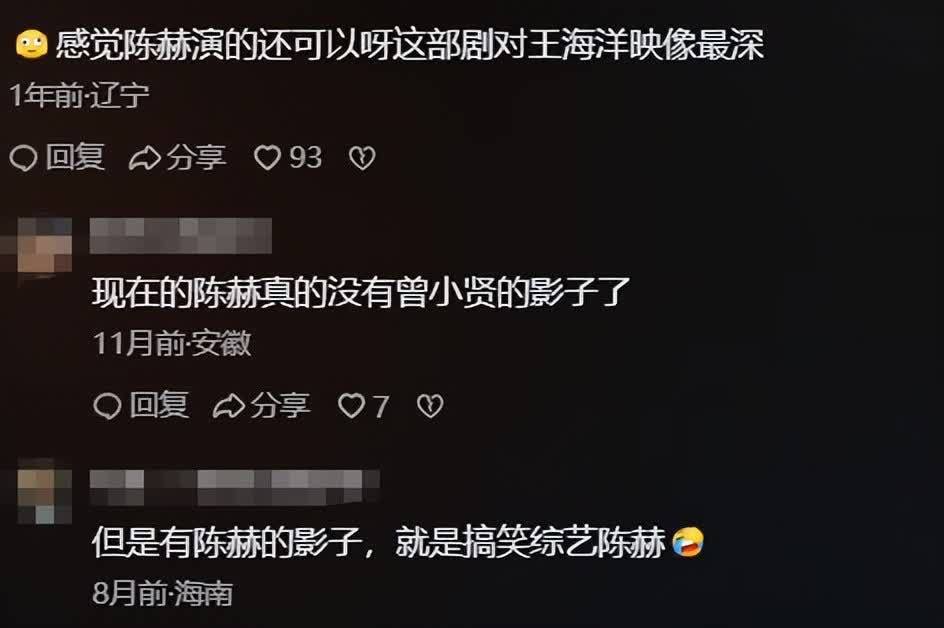This screenshot has width=944, height=628.
Task: Select the comment 现在的陈赫真的没有曾小贤的影子了
Action: point(361,293)
